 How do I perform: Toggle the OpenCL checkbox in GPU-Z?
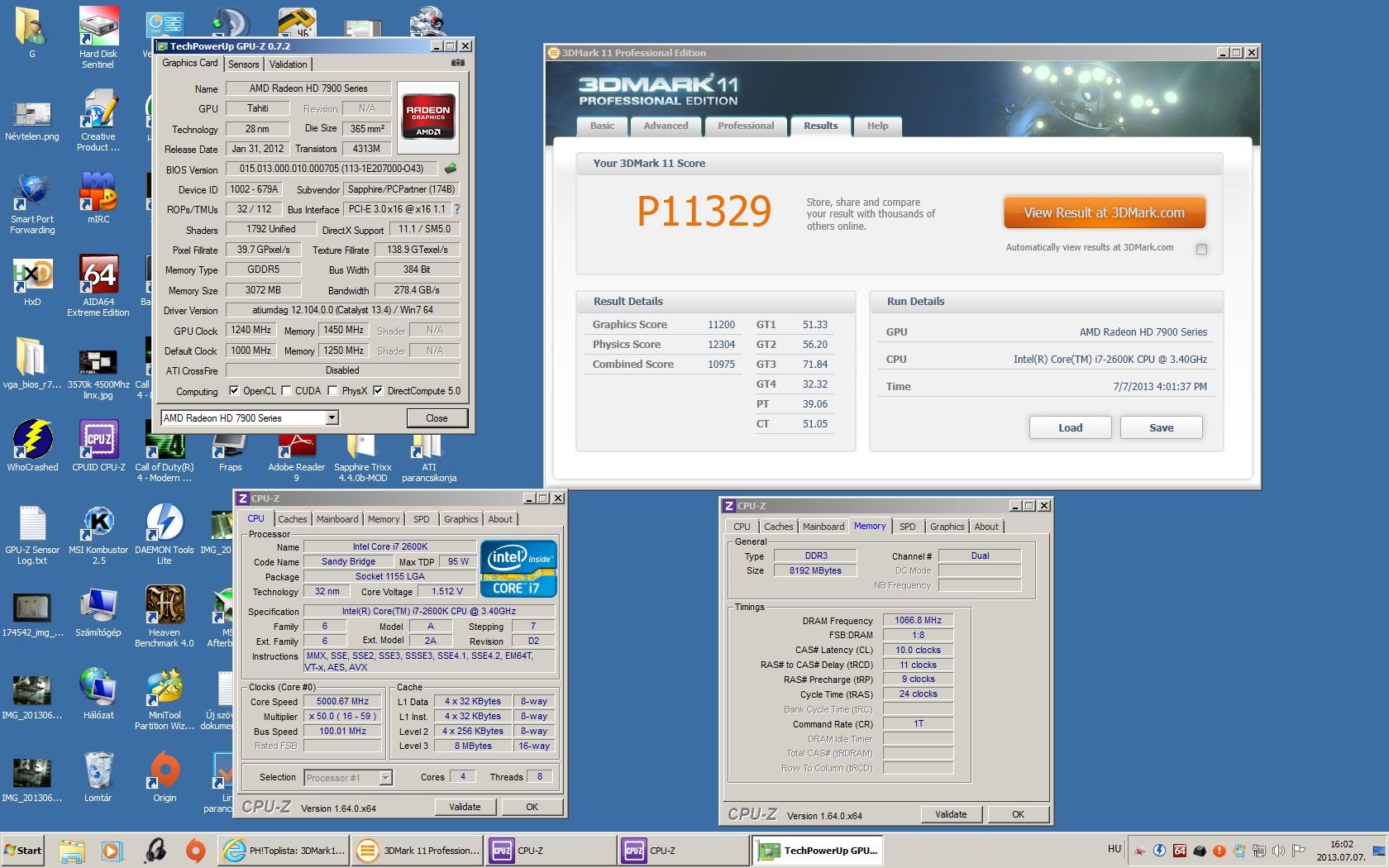click(234, 391)
